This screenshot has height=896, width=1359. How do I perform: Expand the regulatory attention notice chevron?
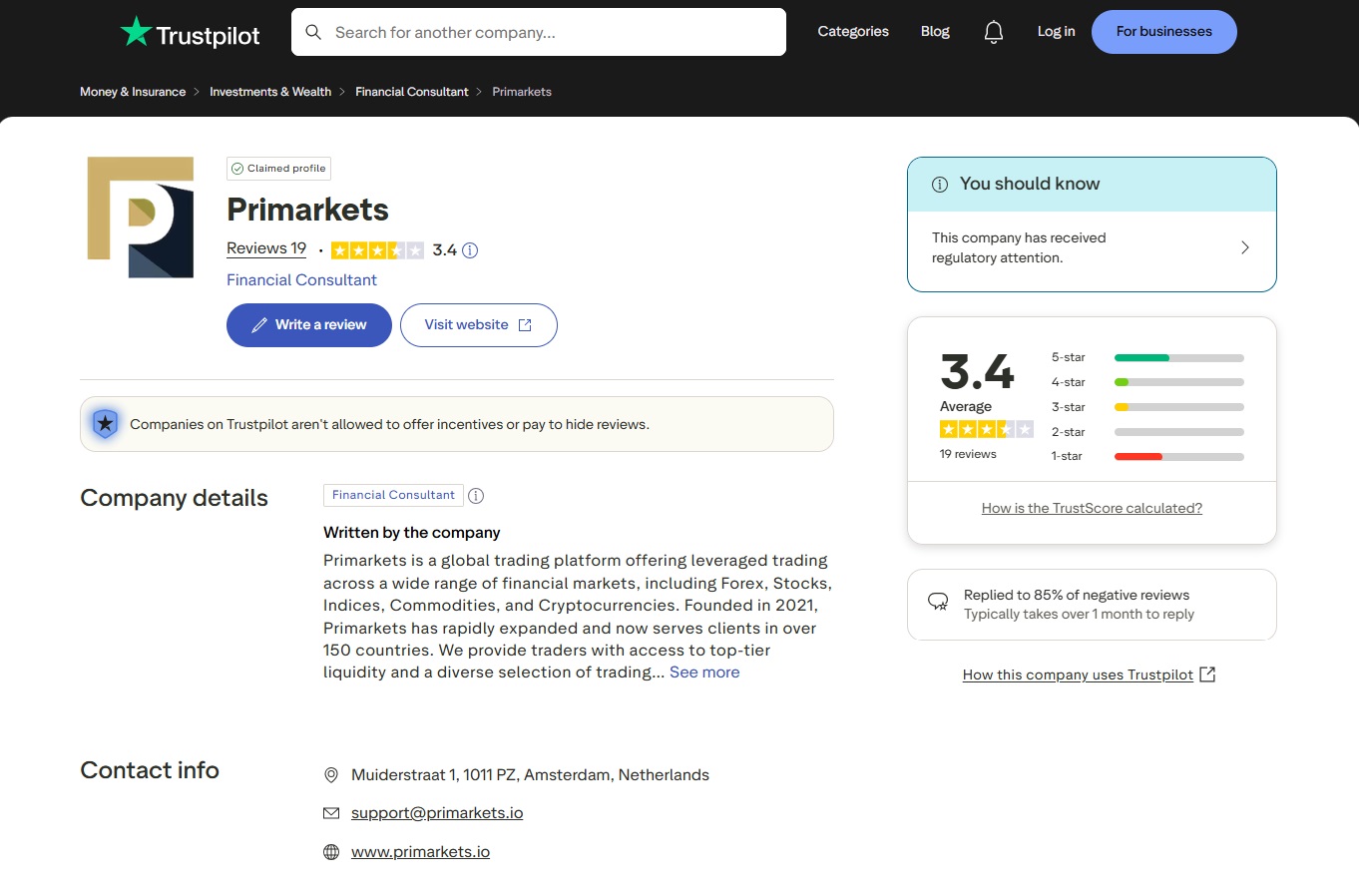[x=1244, y=246]
